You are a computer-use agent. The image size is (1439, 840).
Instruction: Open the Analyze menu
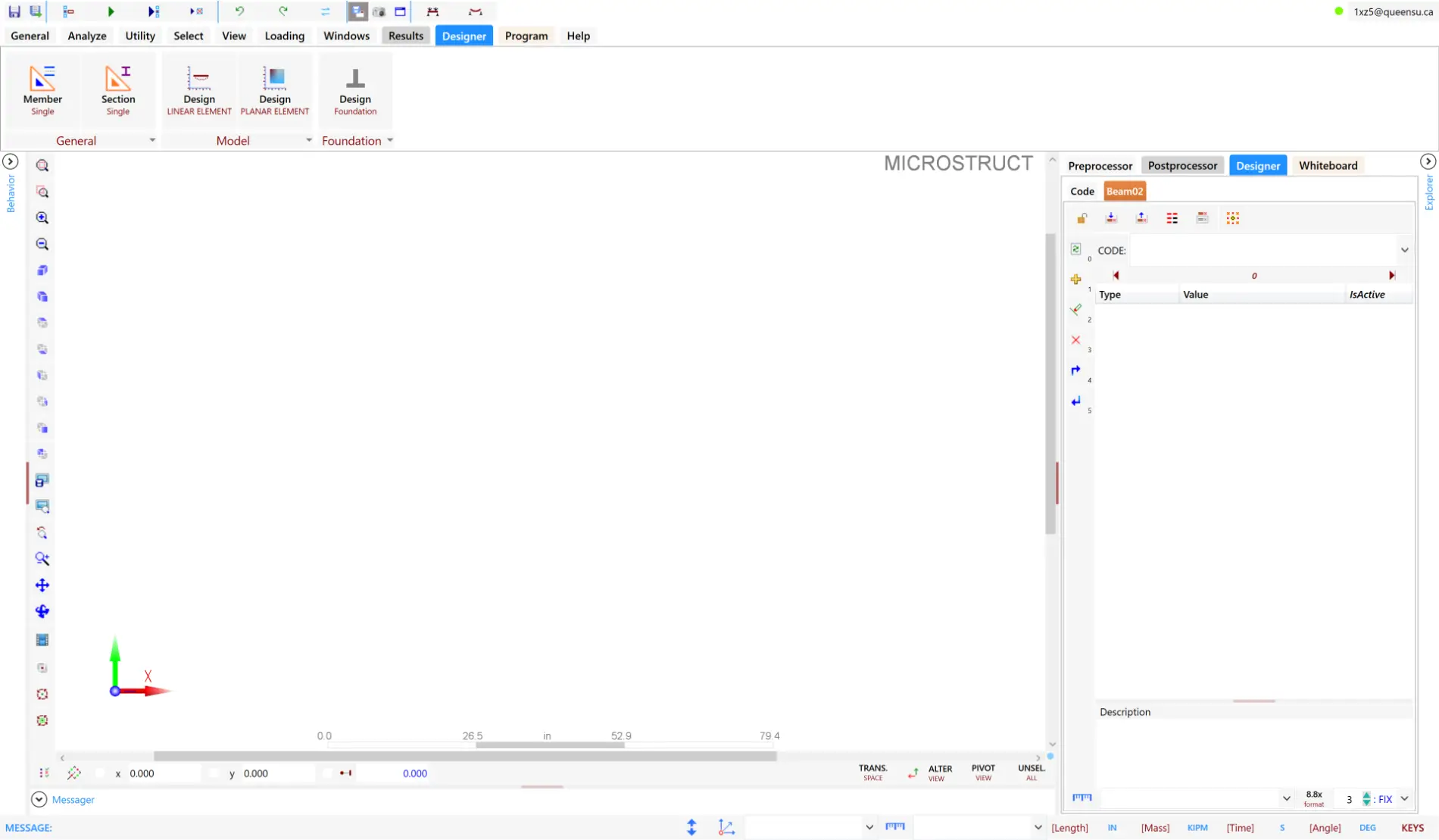tap(86, 36)
